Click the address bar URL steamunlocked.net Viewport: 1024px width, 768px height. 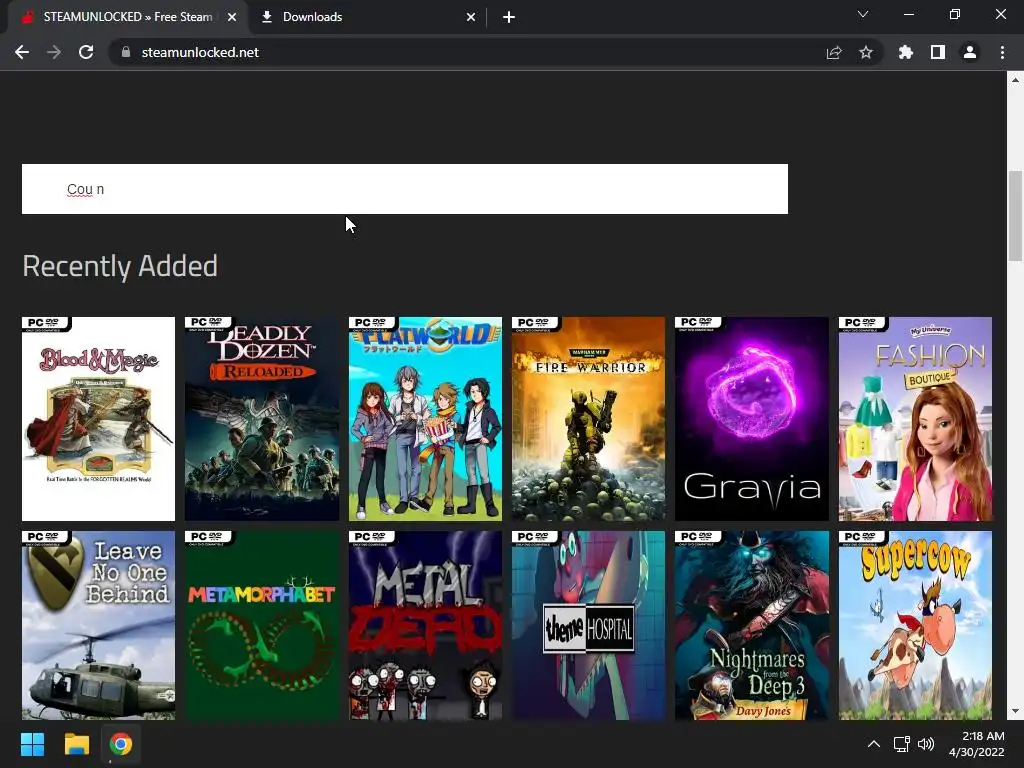(x=200, y=52)
